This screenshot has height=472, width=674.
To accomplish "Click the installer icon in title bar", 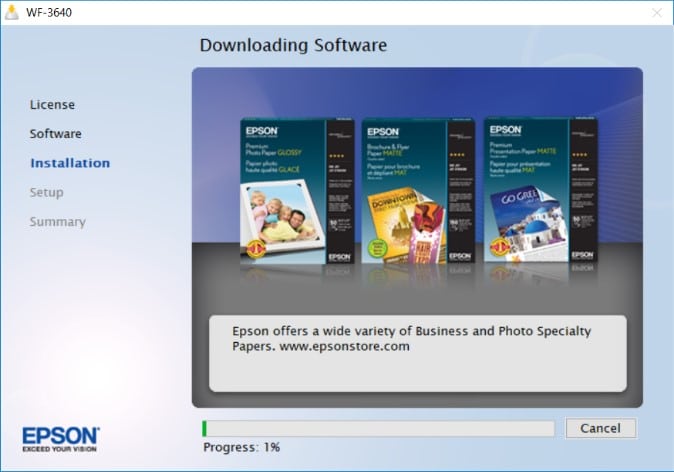I will point(12,12).
